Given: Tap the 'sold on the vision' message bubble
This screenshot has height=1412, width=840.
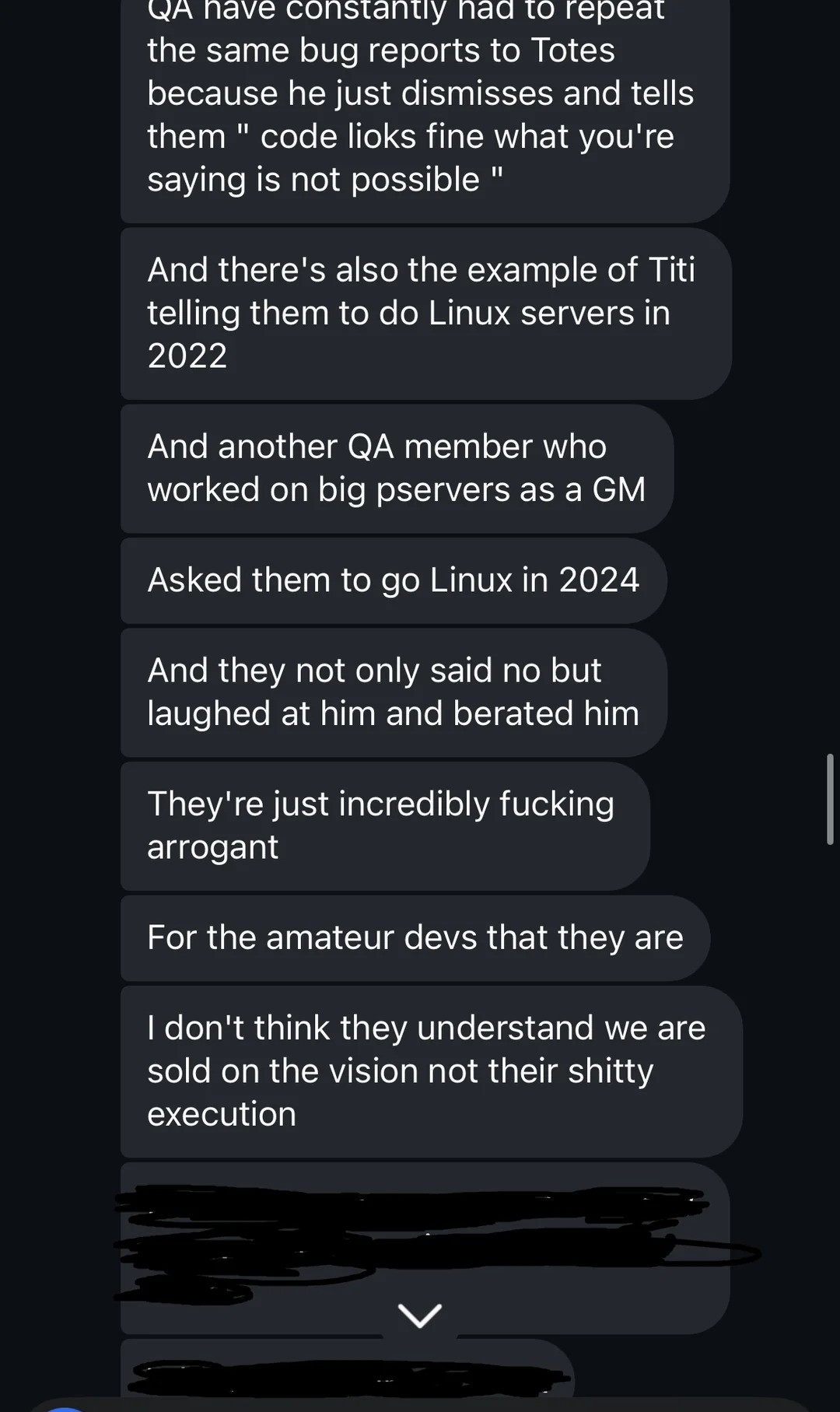Looking at the screenshot, I should pos(432,1072).
